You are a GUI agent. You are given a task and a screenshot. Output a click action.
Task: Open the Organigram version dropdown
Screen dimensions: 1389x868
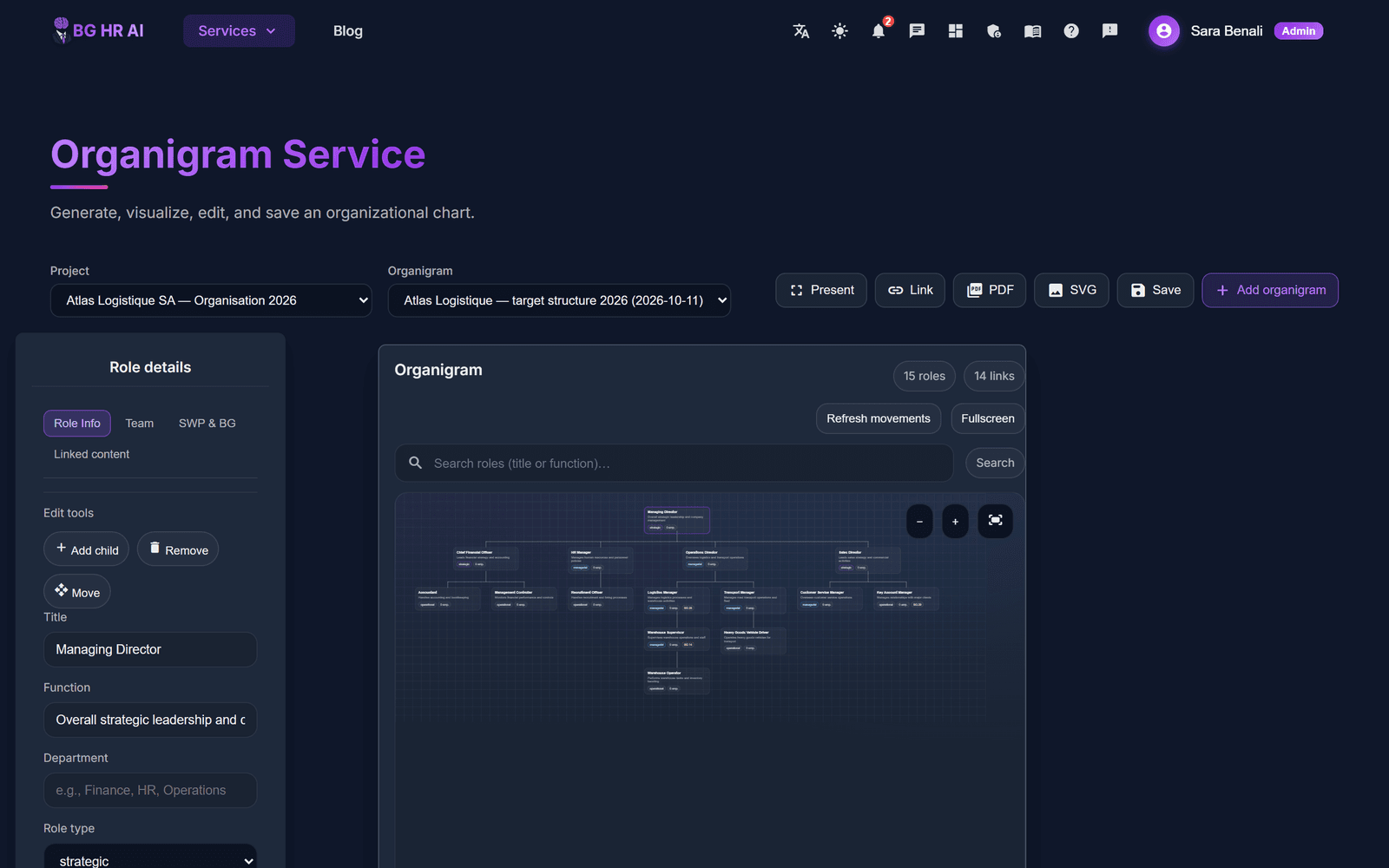[x=559, y=300]
